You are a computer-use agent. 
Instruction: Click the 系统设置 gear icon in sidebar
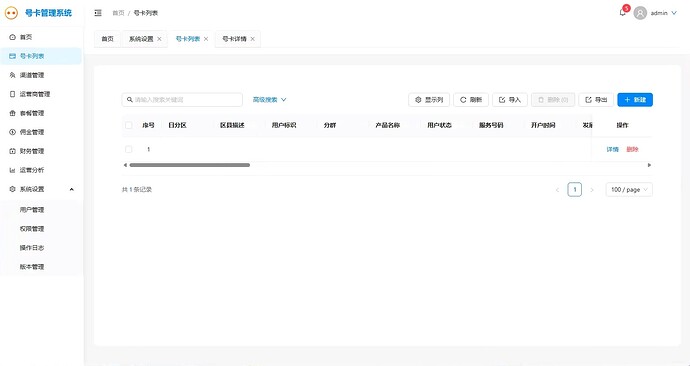click(12, 189)
